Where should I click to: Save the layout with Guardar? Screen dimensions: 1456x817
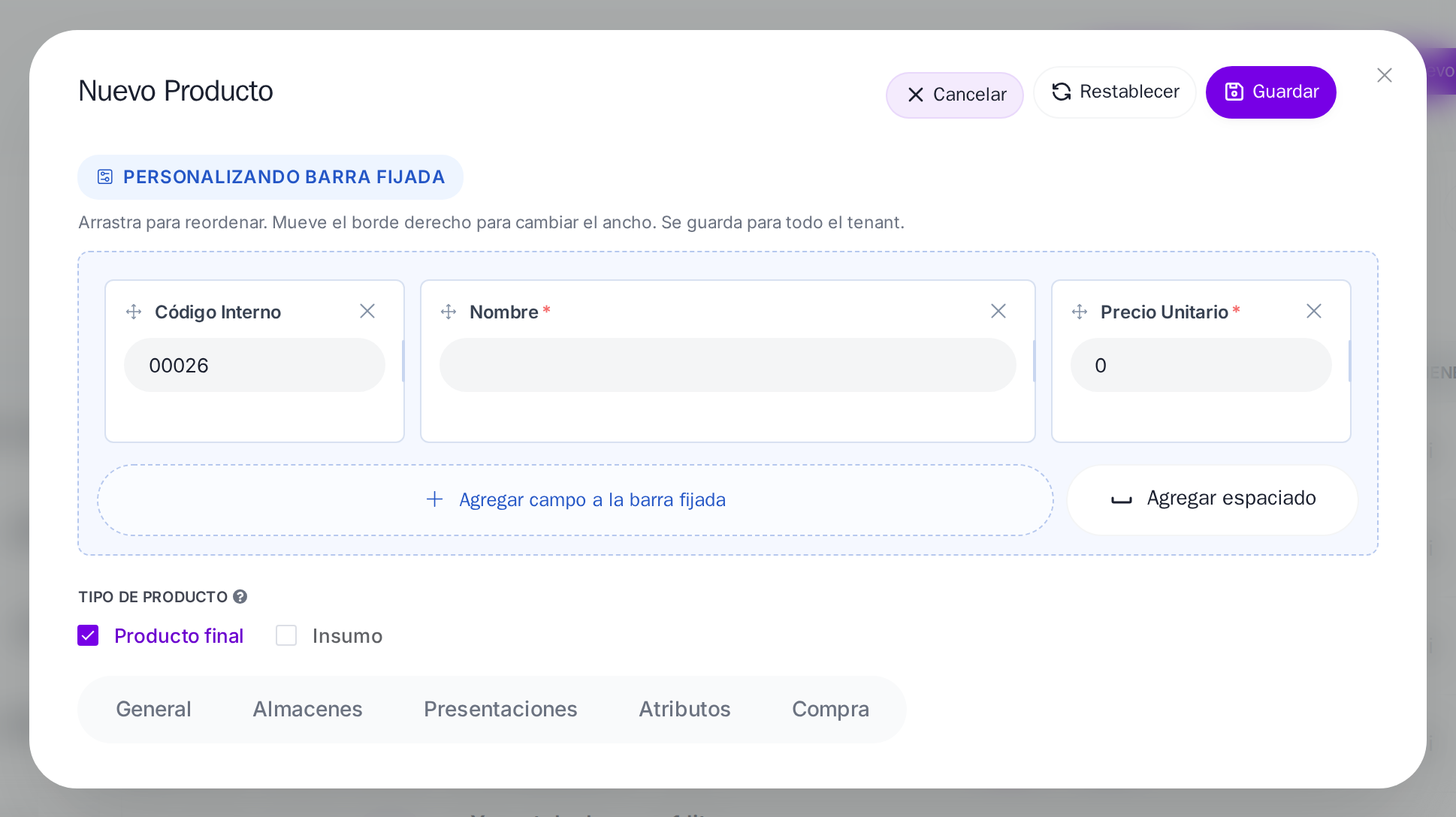(1271, 92)
